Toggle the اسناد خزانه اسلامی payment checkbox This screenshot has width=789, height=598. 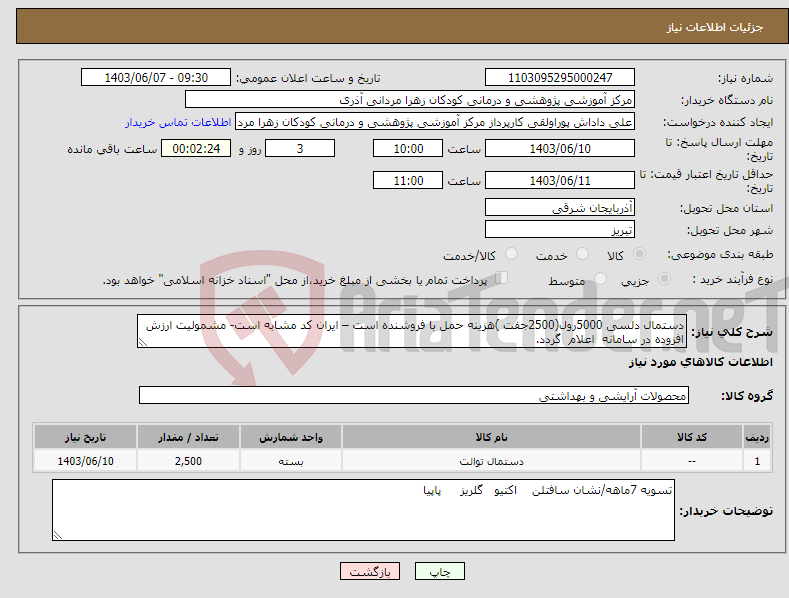tap(502, 278)
